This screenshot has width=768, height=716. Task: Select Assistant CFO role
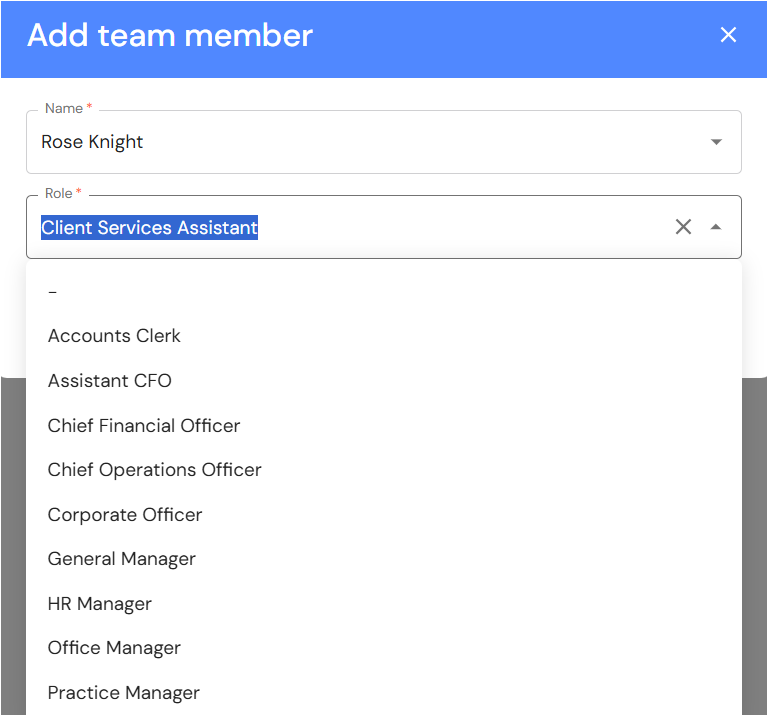tap(110, 381)
